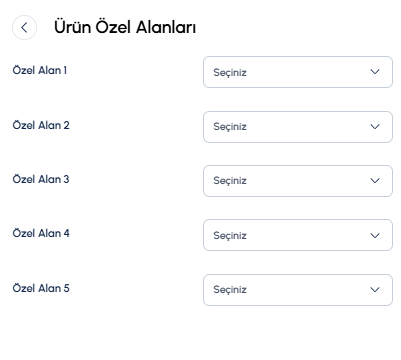The image size is (401, 360).
Task: Click the Ürün Özel Alanları page title
Action: click(x=125, y=27)
